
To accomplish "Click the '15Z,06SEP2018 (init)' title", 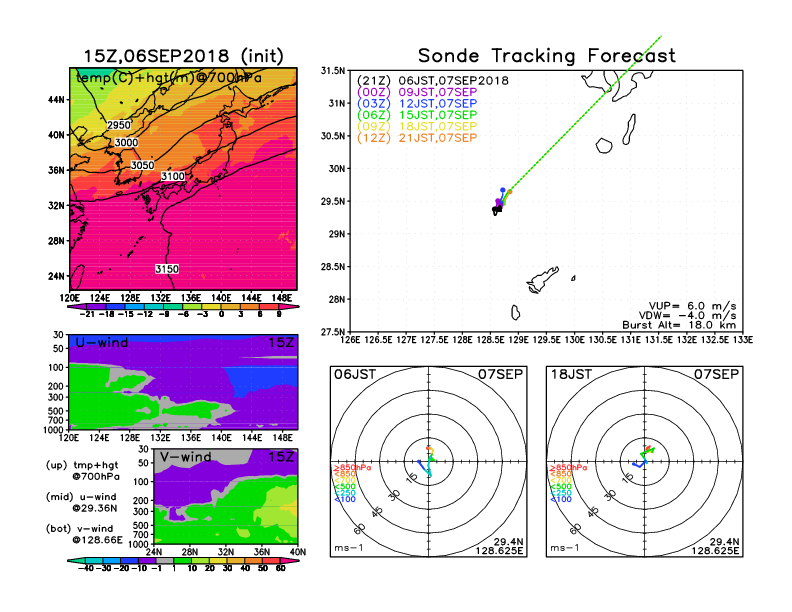I will point(183,56).
